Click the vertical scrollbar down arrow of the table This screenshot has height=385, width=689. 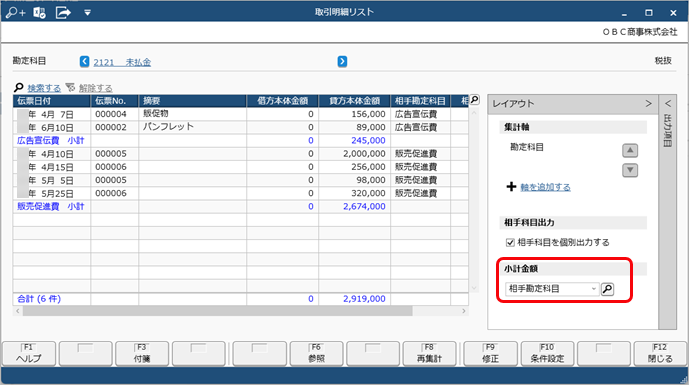pyautogui.click(x=474, y=288)
